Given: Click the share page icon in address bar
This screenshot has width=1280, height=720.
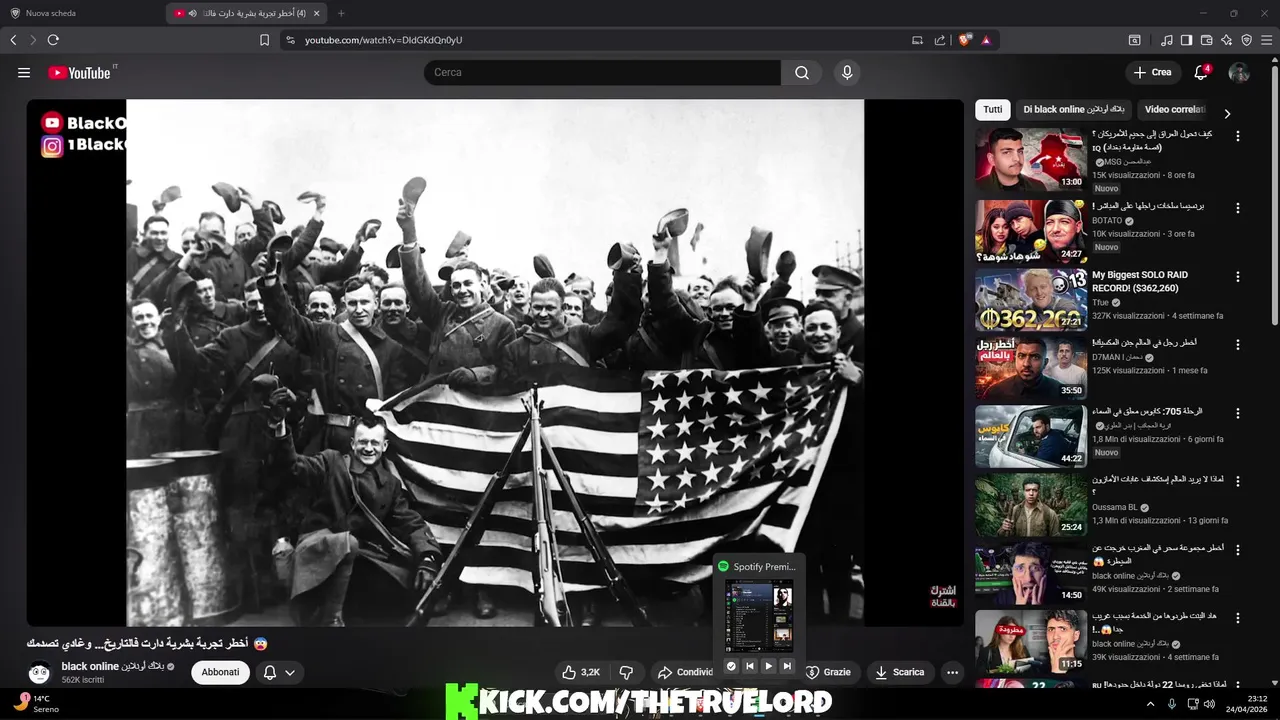Looking at the screenshot, I should click(940, 40).
